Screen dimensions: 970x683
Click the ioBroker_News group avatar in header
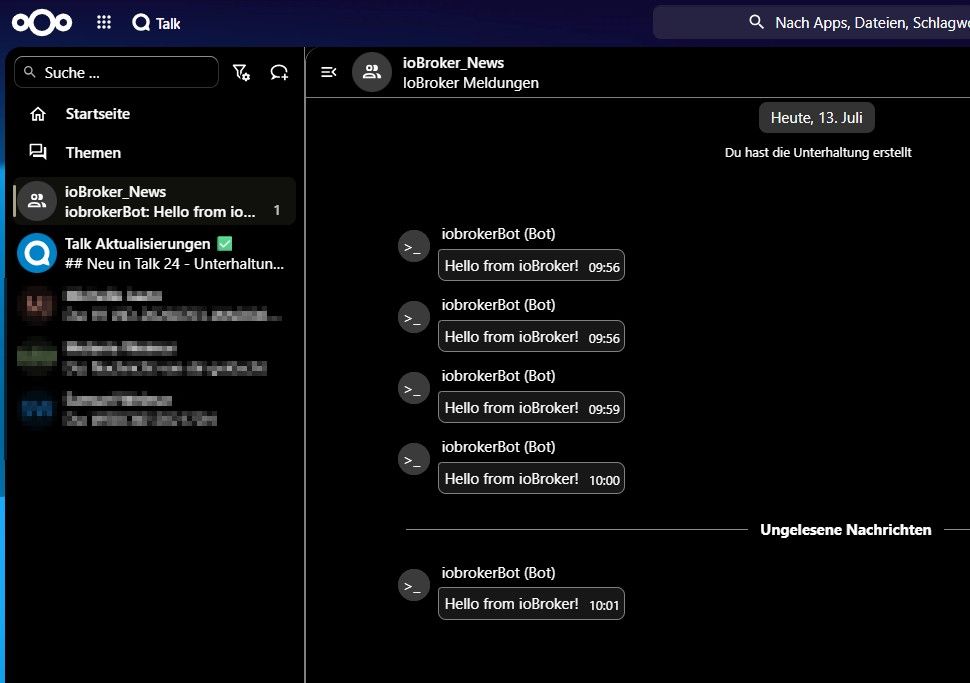[x=372, y=72]
